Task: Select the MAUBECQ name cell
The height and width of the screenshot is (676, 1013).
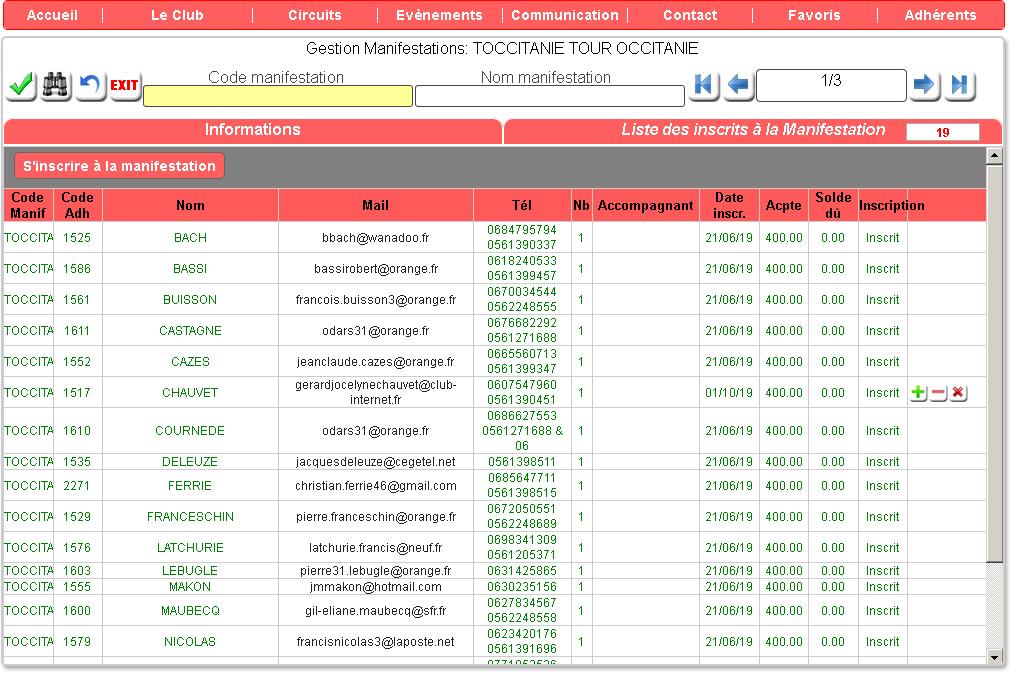Action: pos(191,611)
